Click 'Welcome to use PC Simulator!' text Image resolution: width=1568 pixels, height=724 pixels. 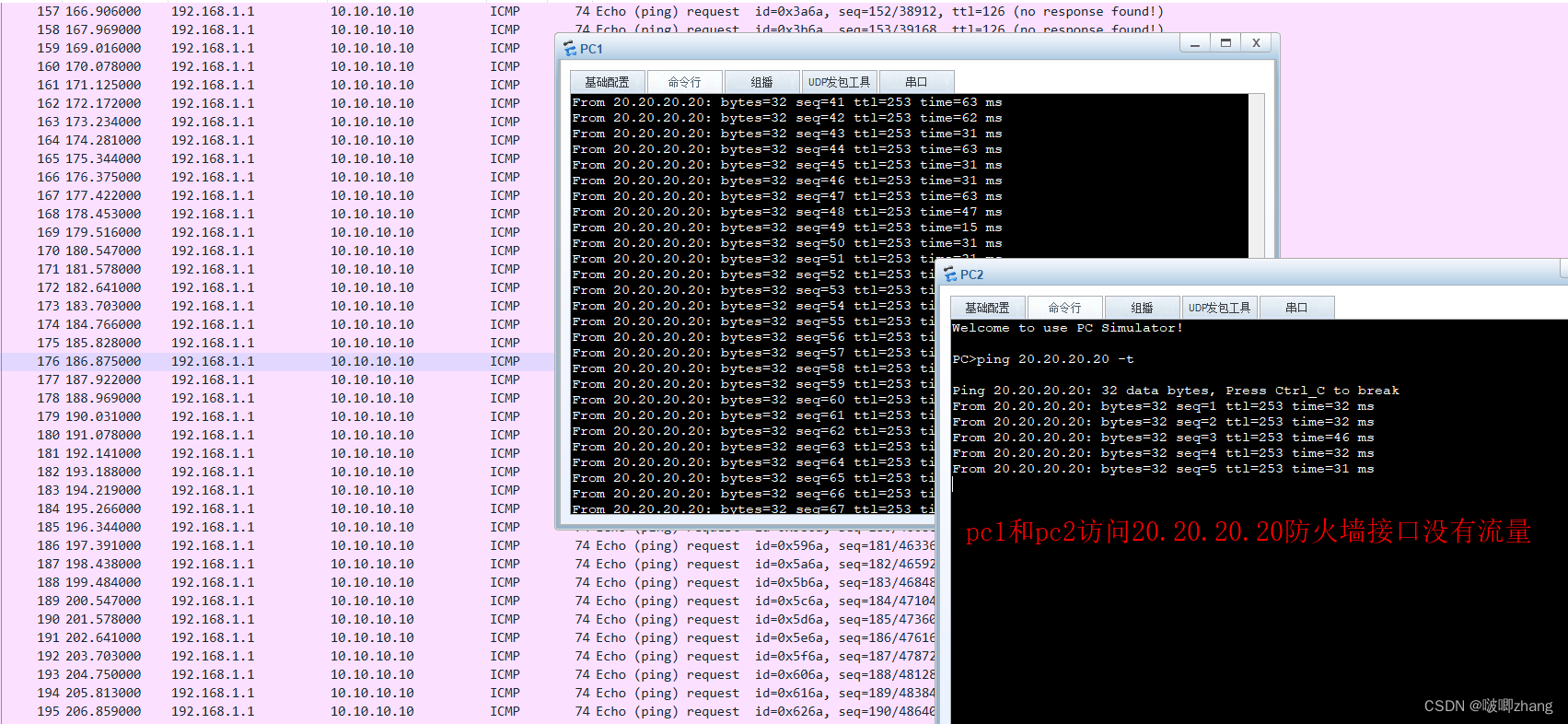tap(1067, 328)
